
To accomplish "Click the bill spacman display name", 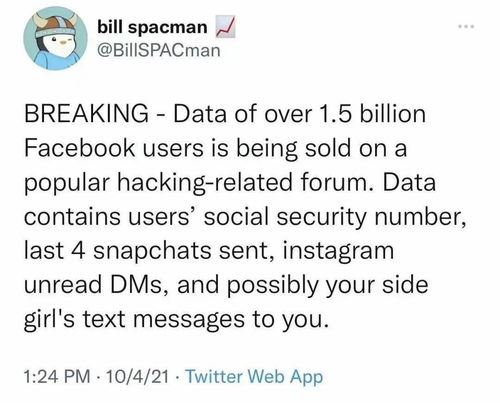I will (x=152, y=27).
